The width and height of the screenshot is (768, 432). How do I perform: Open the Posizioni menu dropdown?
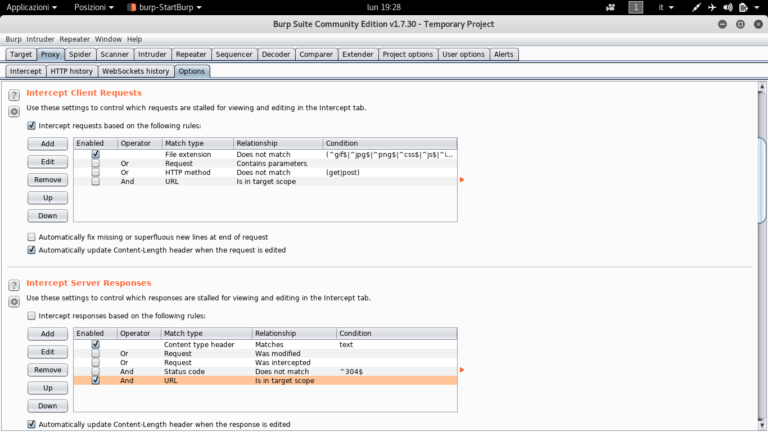click(x=95, y=7)
